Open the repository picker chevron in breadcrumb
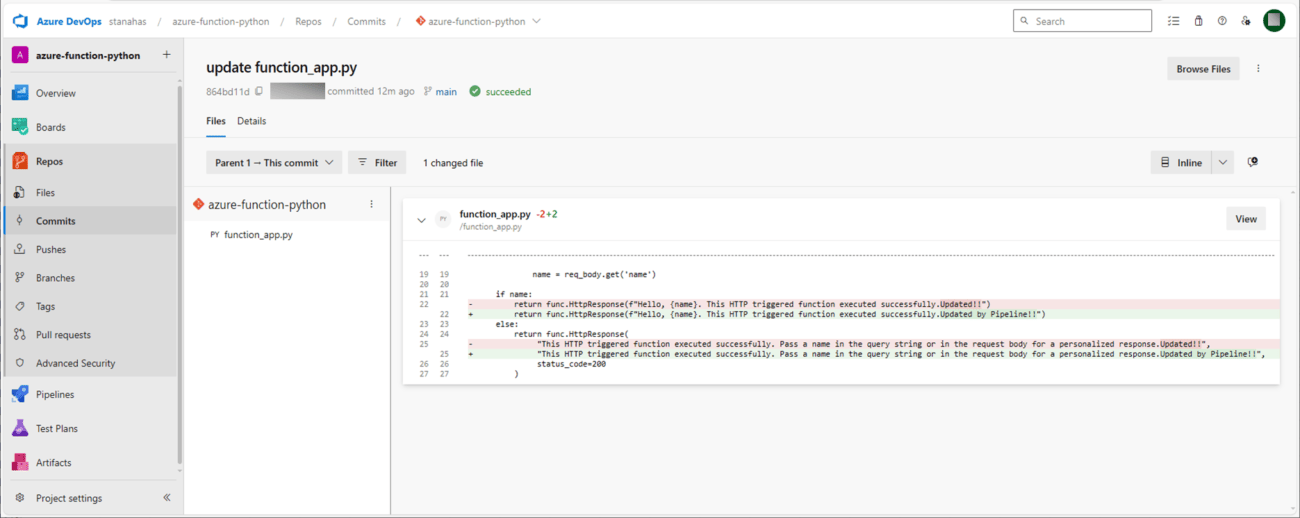The height and width of the screenshot is (518, 1300). [537, 21]
